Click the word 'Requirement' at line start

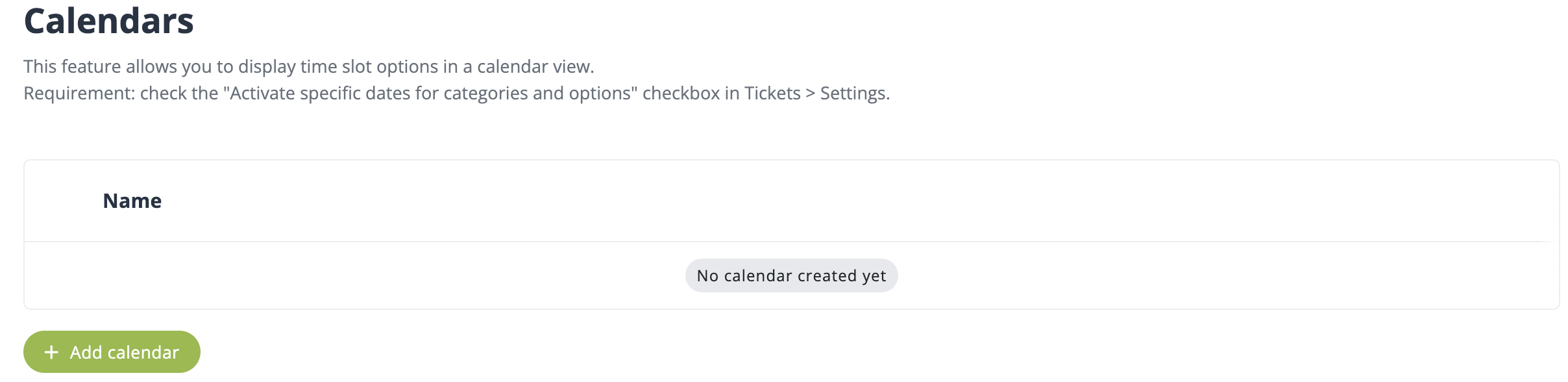[79, 94]
